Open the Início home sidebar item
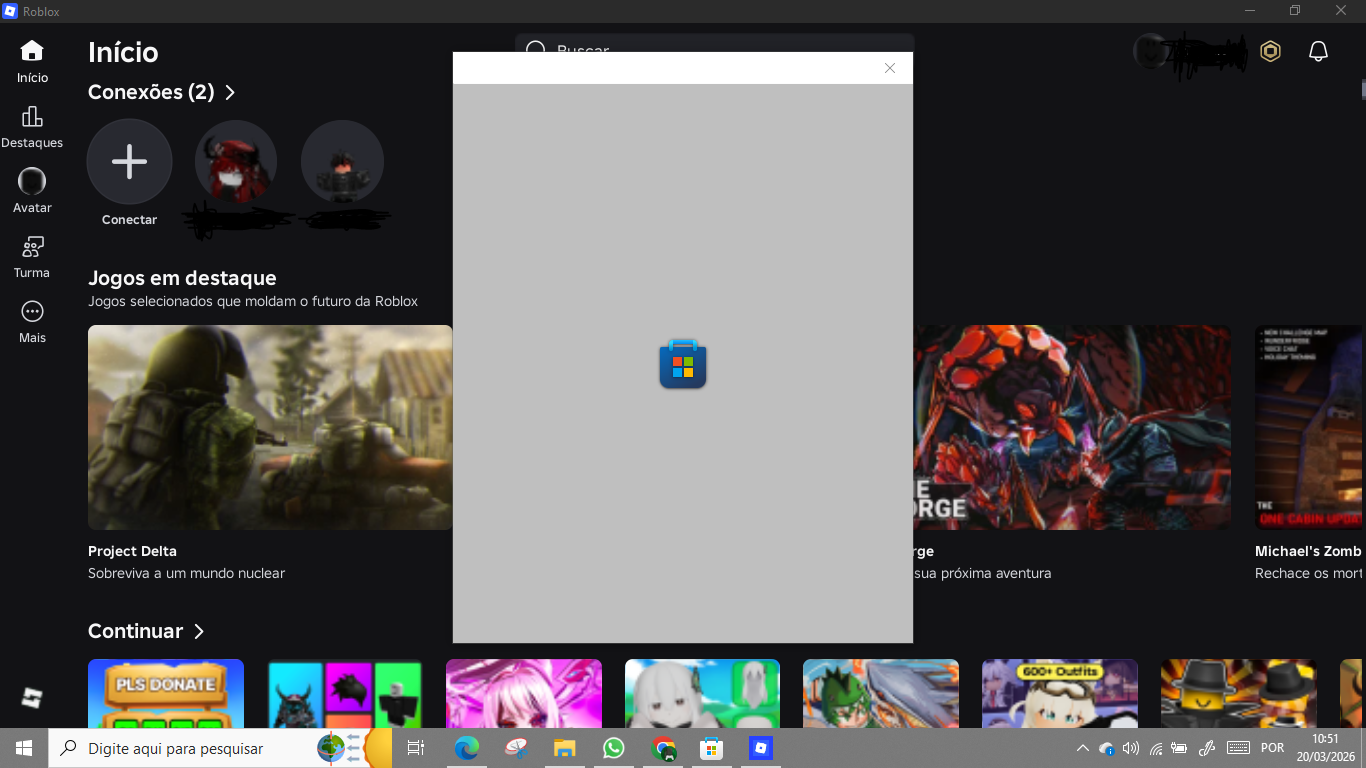 32,61
